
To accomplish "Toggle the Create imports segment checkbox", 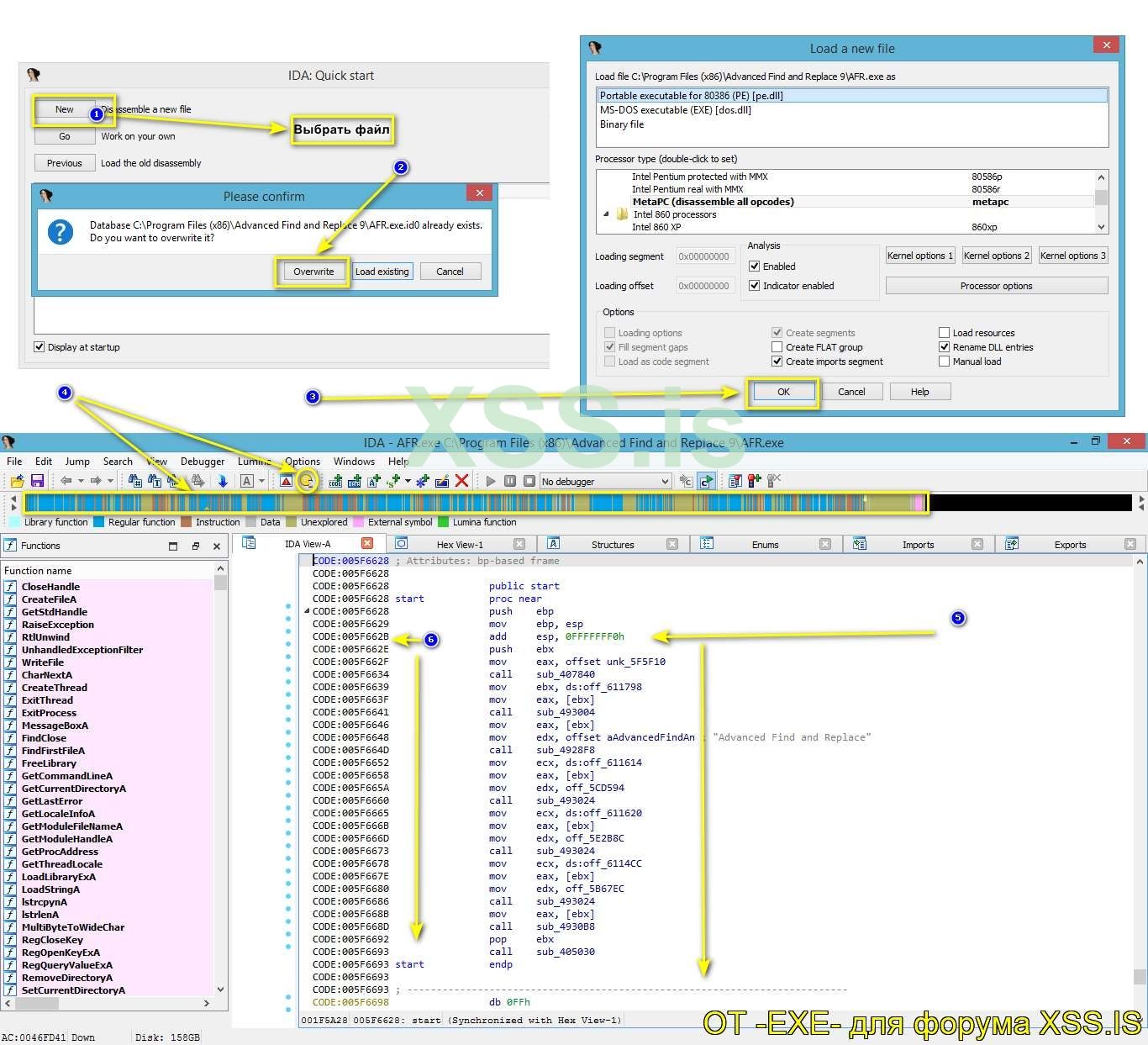I will tap(777, 362).
